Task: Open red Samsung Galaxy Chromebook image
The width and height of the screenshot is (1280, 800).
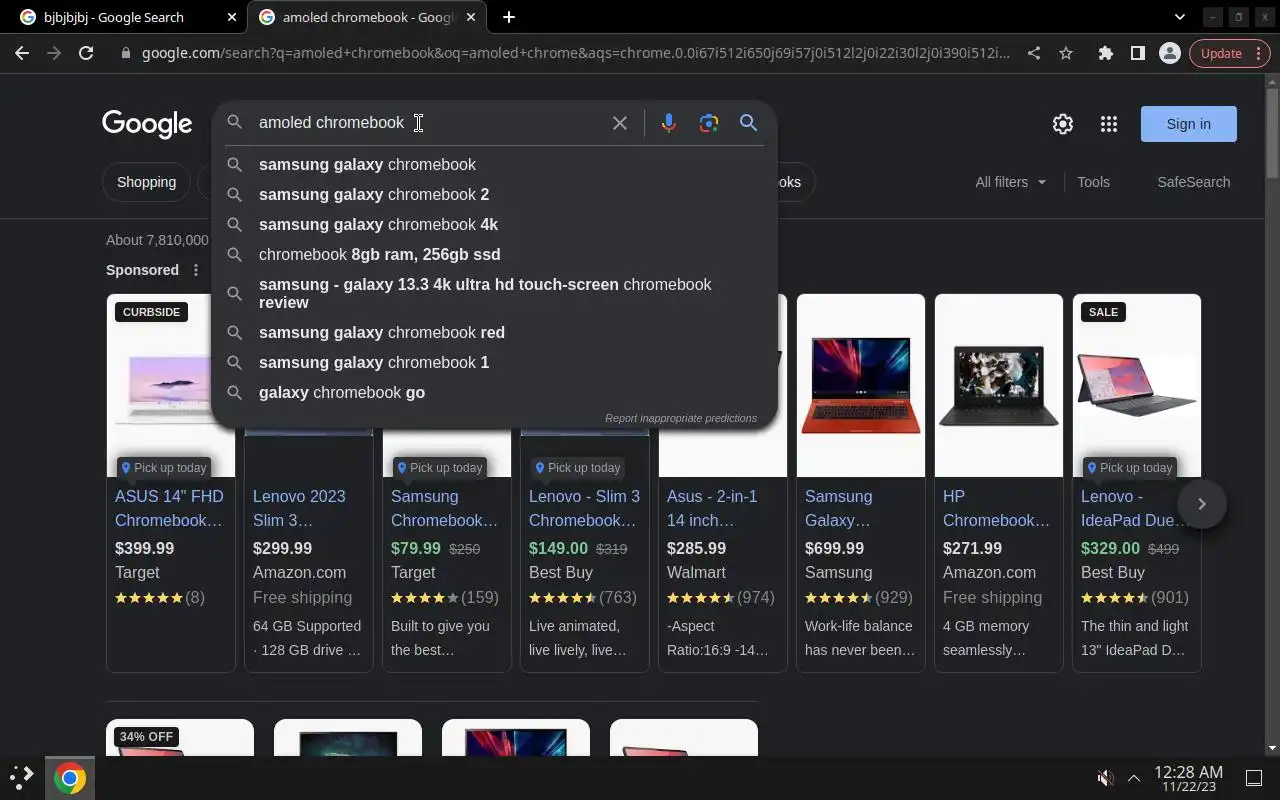Action: 861,385
